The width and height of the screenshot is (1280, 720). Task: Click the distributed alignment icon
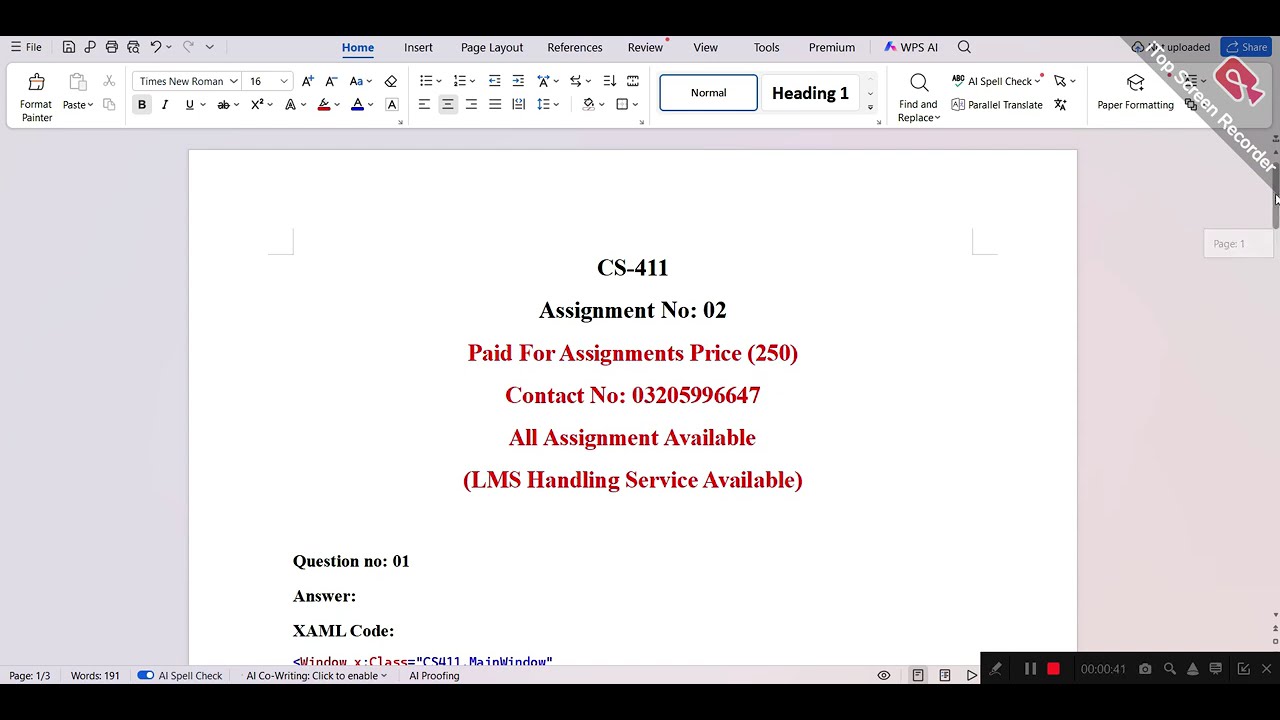coord(518,104)
